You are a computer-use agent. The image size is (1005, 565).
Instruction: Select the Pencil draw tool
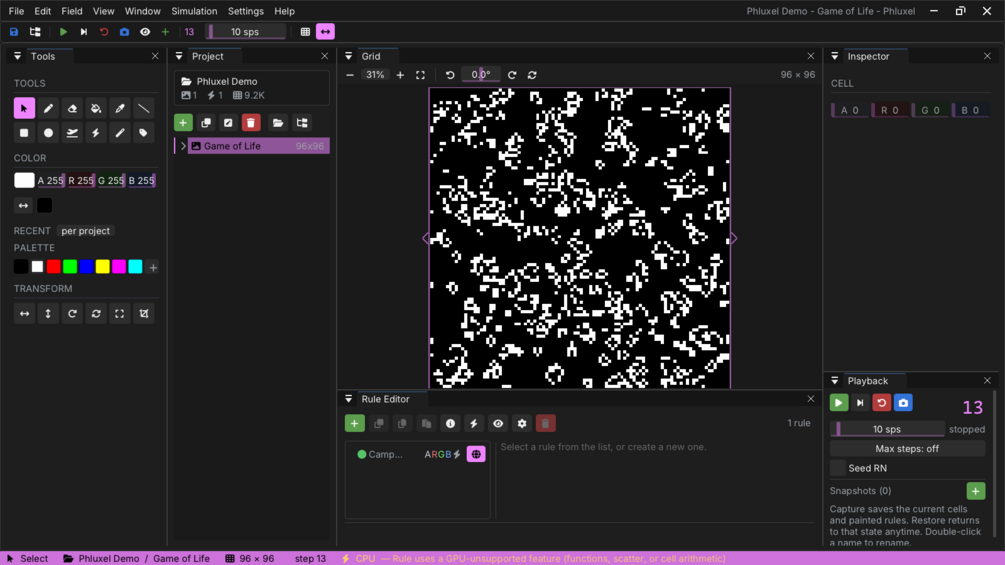48,108
